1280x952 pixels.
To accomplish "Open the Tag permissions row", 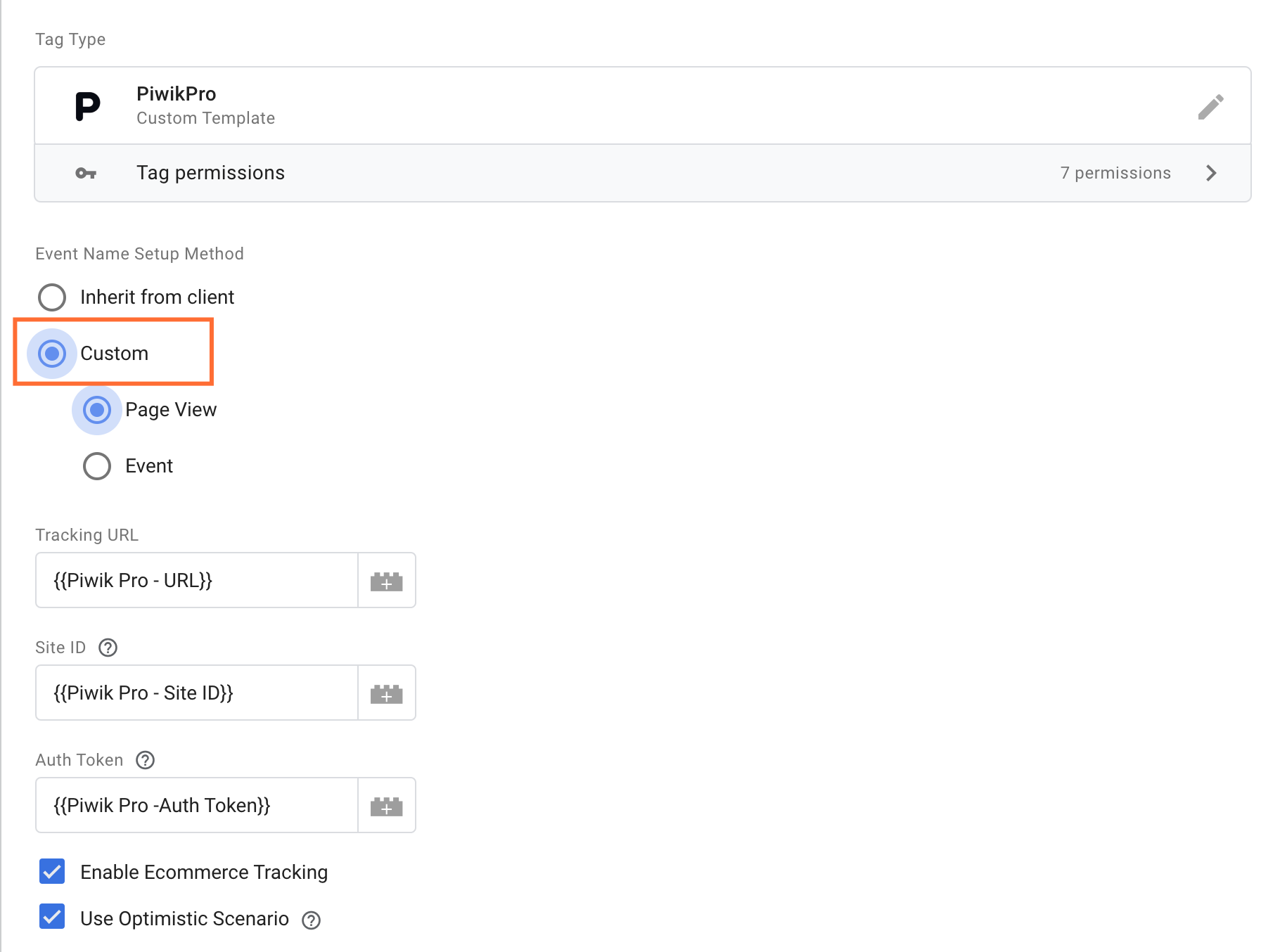I will (x=643, y=173).
